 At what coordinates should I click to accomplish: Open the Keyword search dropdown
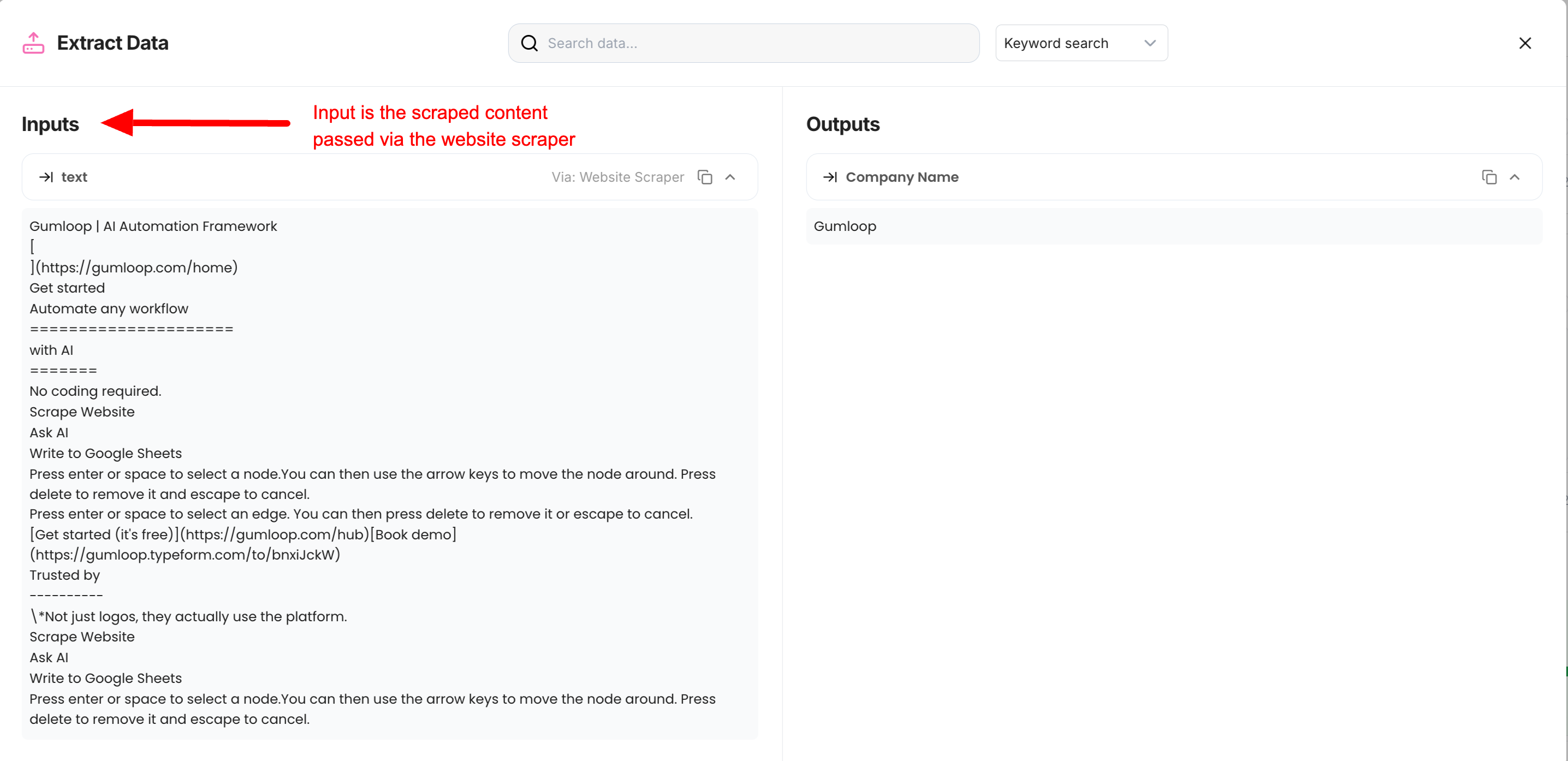(x=1081, y=43)
